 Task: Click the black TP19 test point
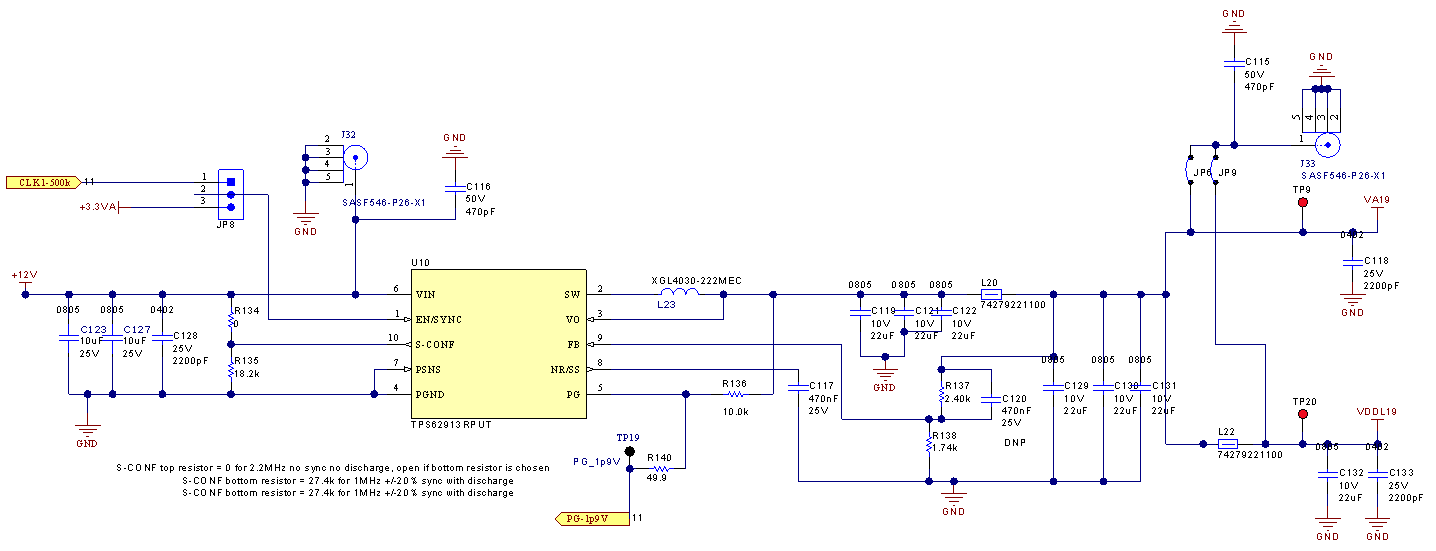coord(629,452)
